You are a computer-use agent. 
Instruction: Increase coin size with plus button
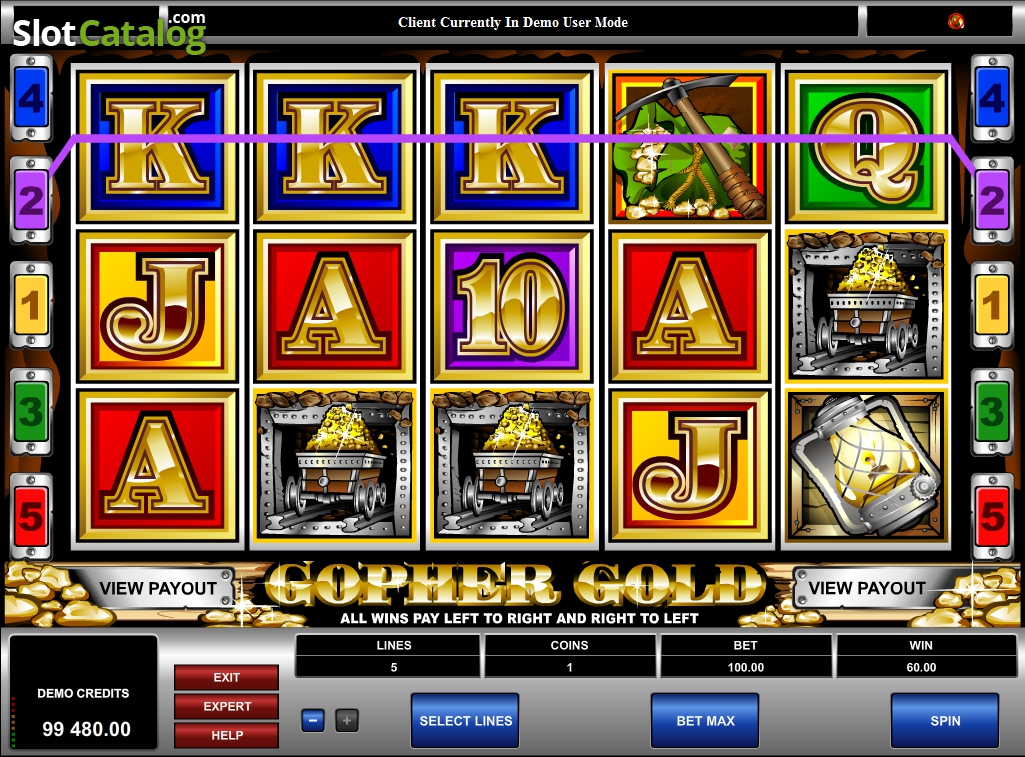[x=347, y=720]
